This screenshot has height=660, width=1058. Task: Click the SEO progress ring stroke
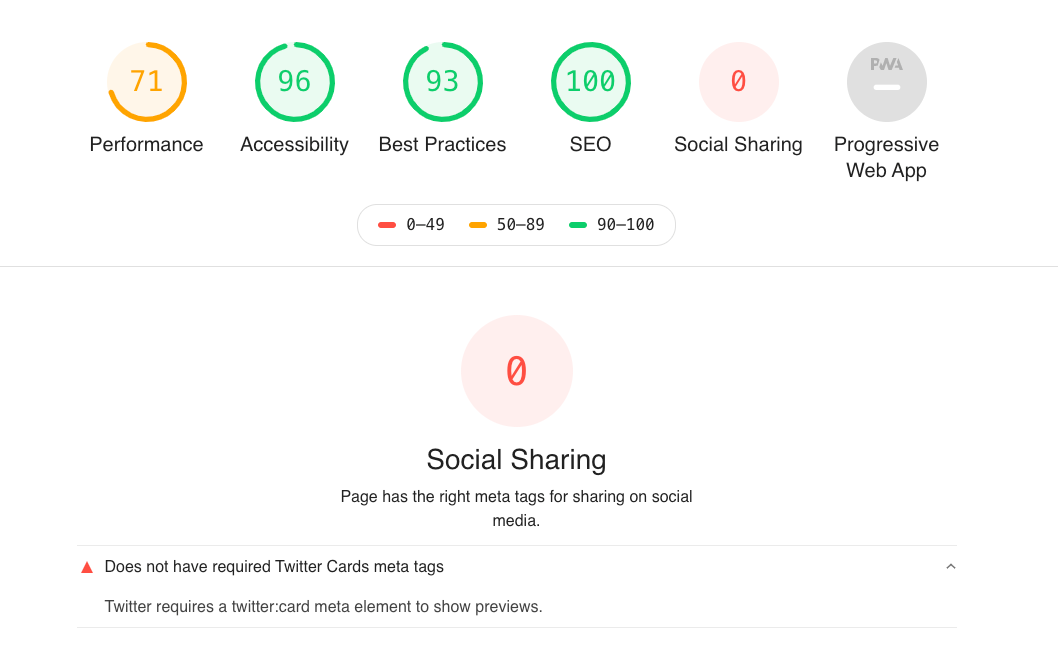click(x=590, y=44)
